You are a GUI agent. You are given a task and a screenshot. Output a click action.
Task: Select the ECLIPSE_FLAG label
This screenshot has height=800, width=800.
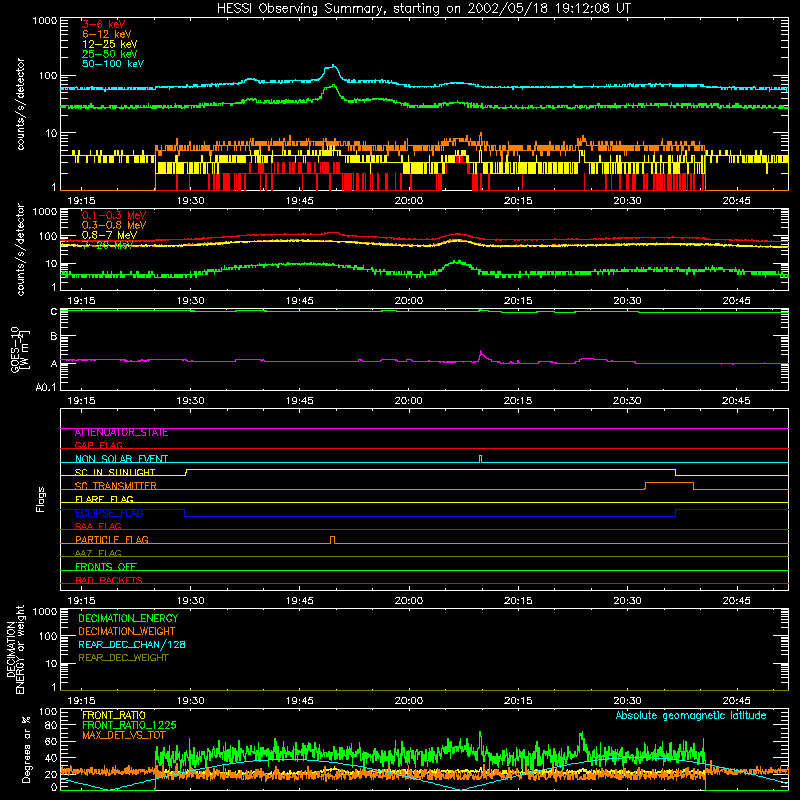click(x=109, y=513)
